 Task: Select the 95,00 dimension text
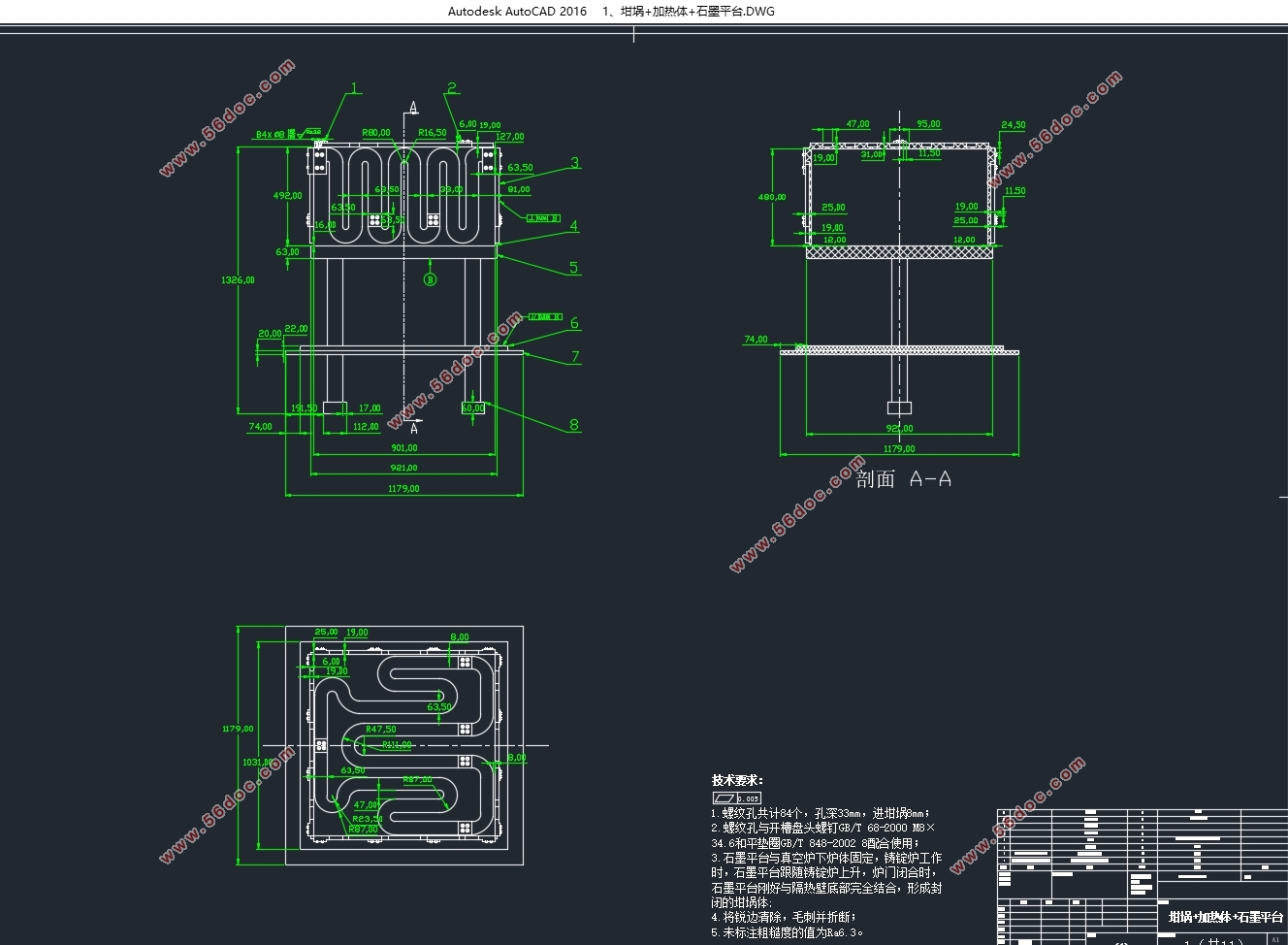(928, 124)
